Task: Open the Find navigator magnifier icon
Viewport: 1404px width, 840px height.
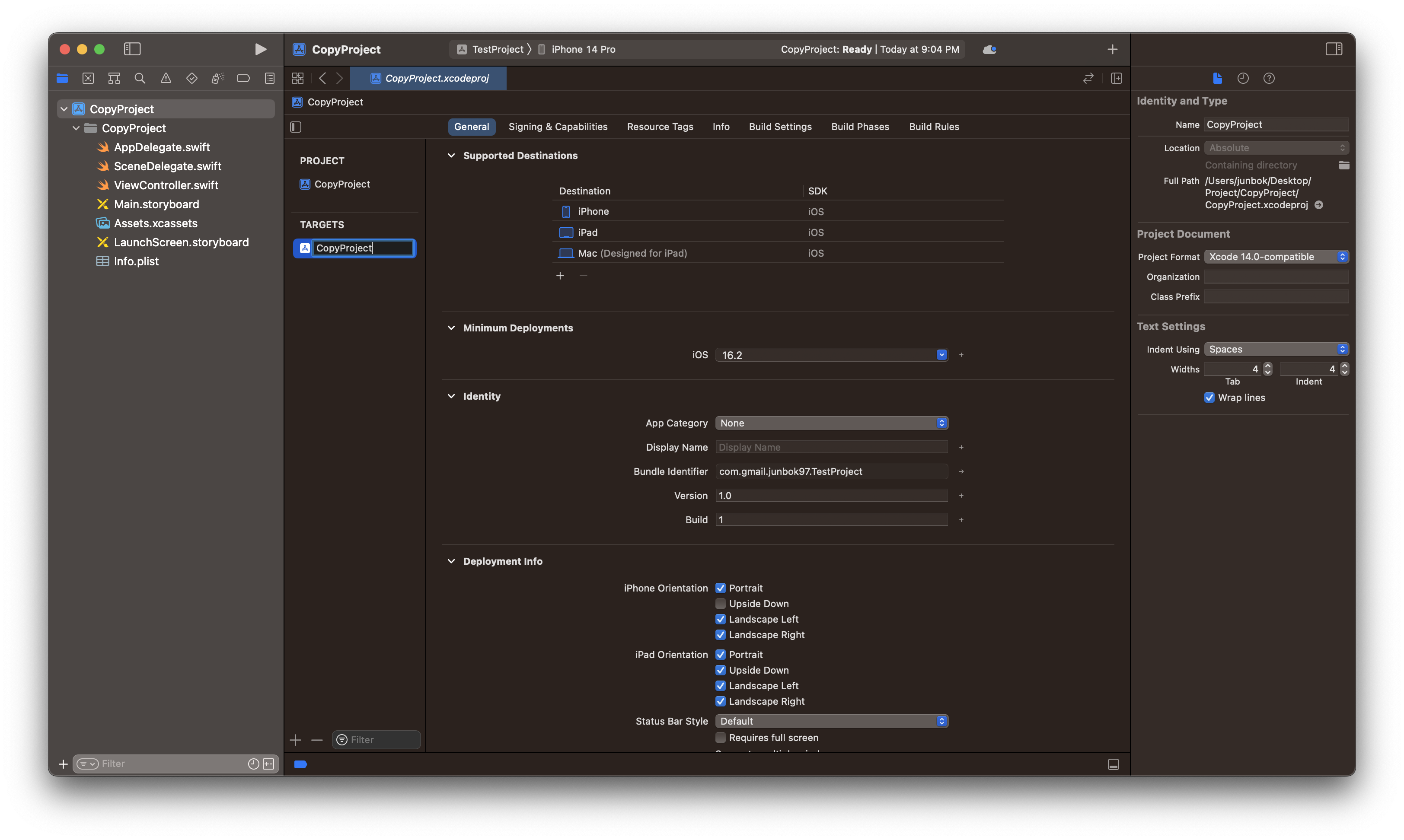Action: pos(140,78)
